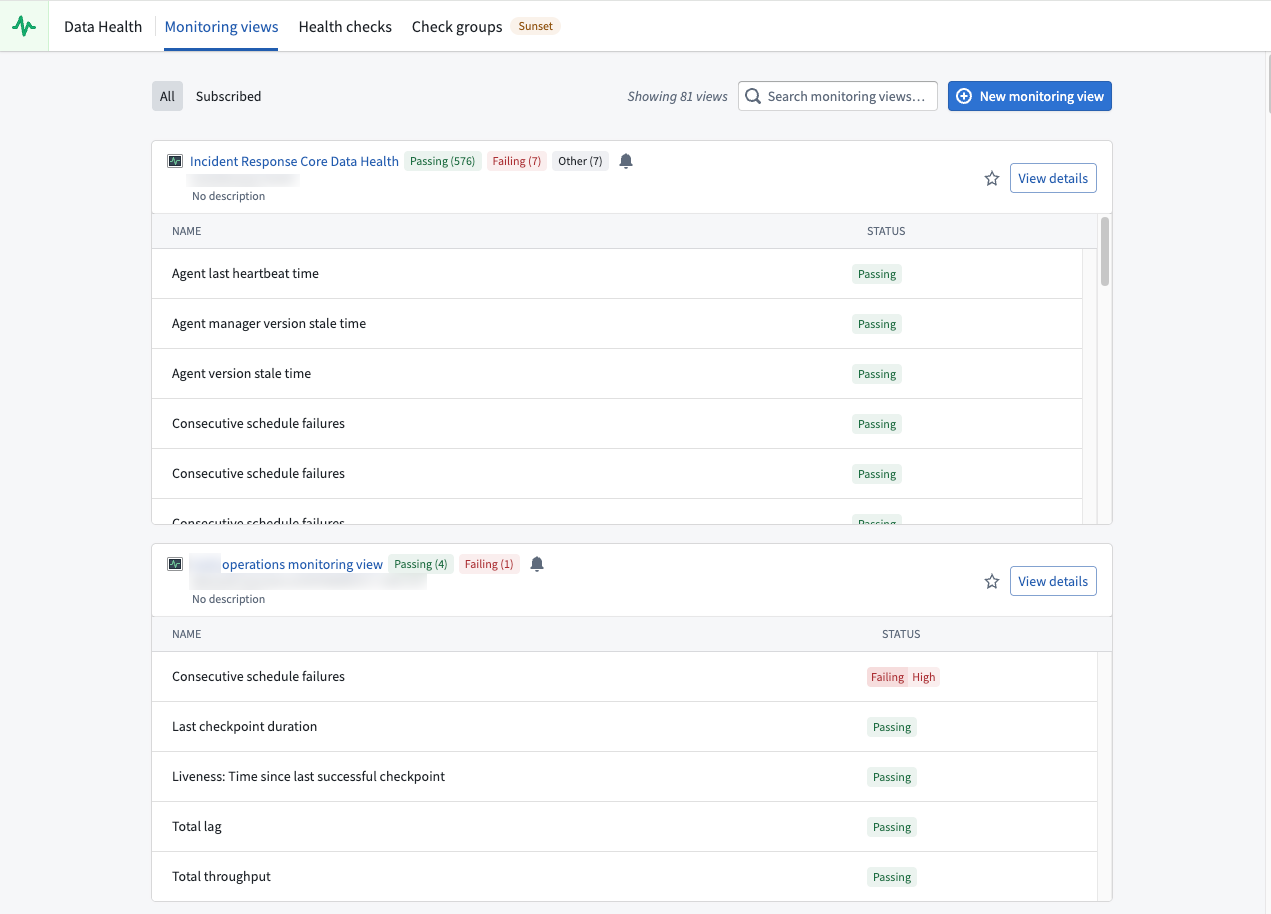
Task: Click the avatar icon beside operations monitoring view
Action: coord(174,563)
